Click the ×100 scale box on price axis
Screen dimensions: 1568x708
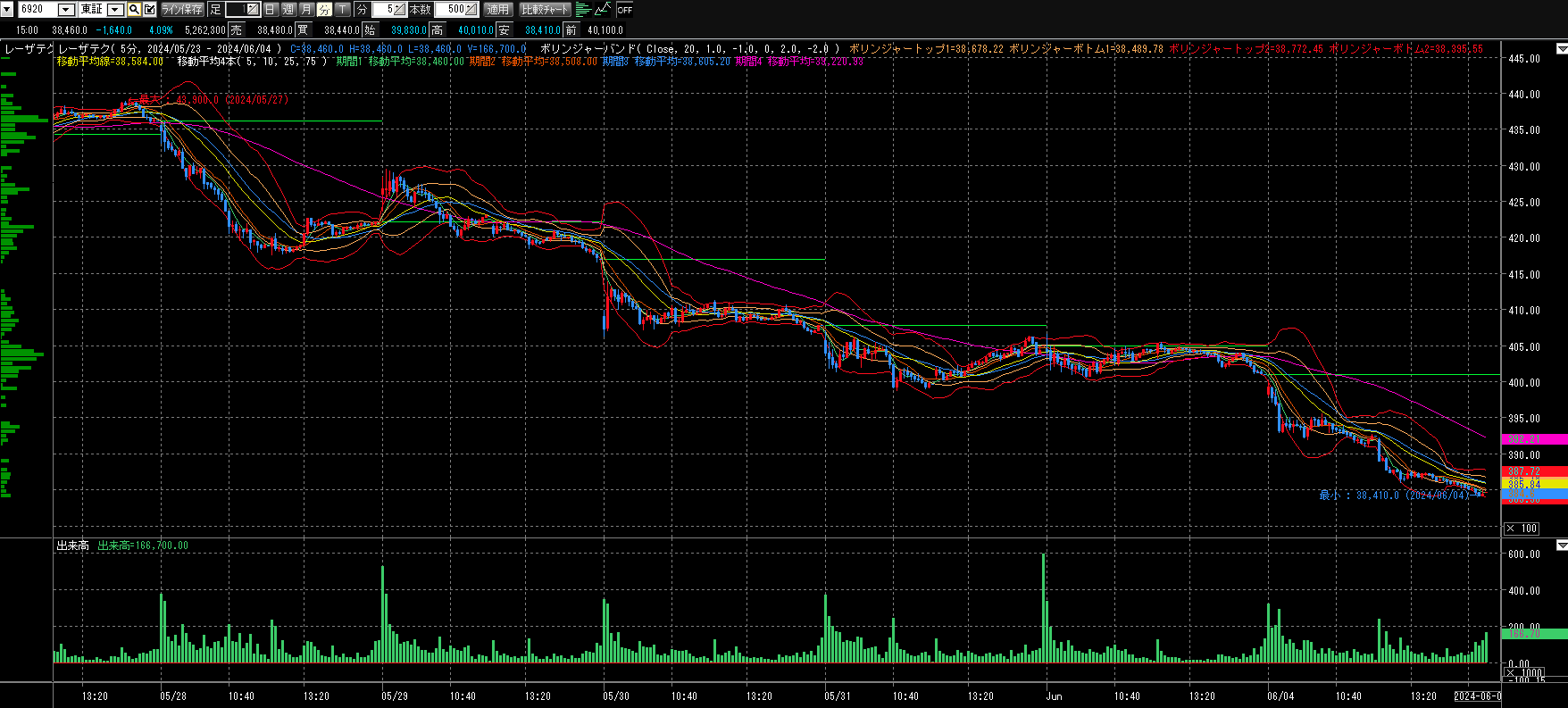[x=1522, y=529]
